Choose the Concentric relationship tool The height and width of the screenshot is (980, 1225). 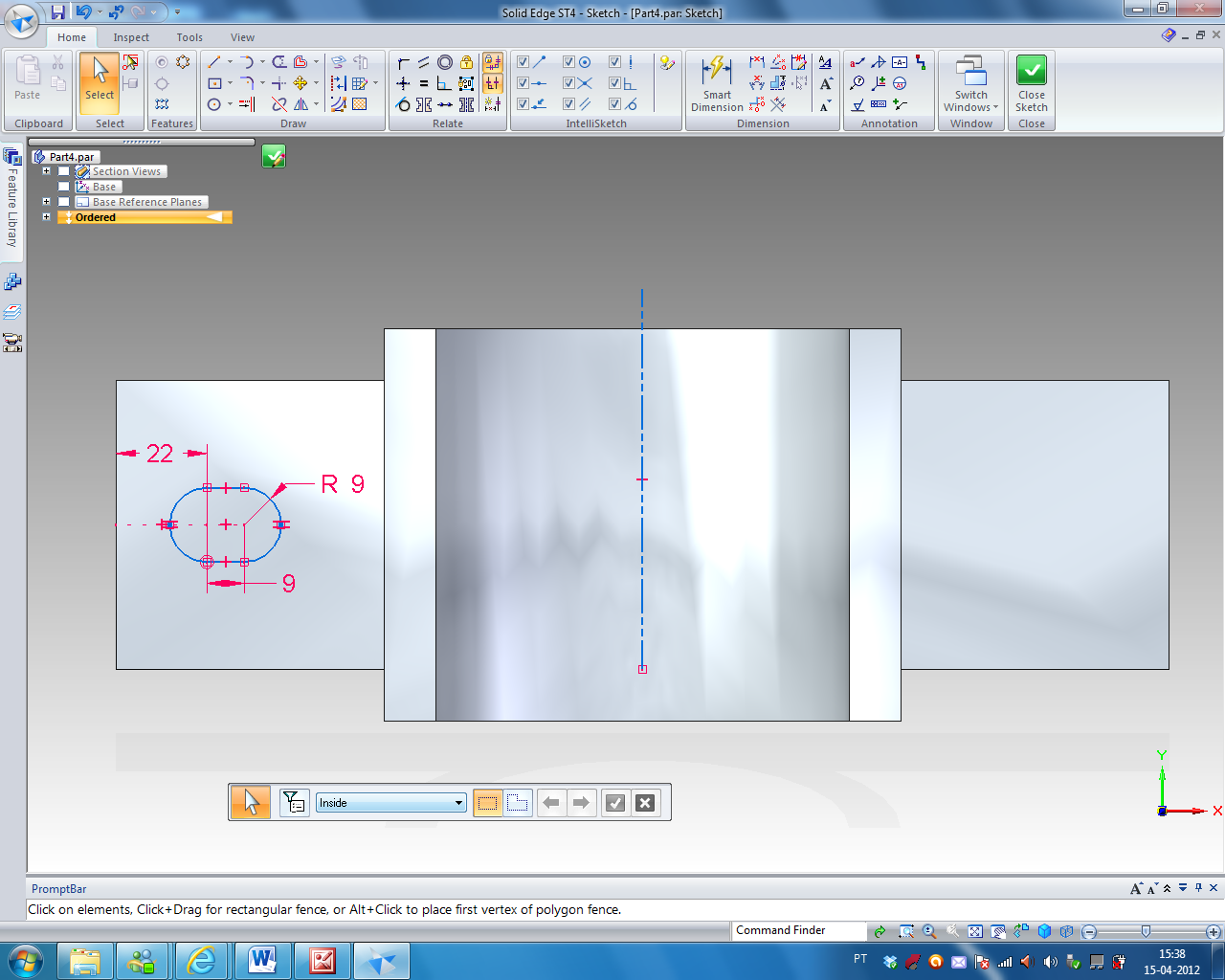(445, 62)
